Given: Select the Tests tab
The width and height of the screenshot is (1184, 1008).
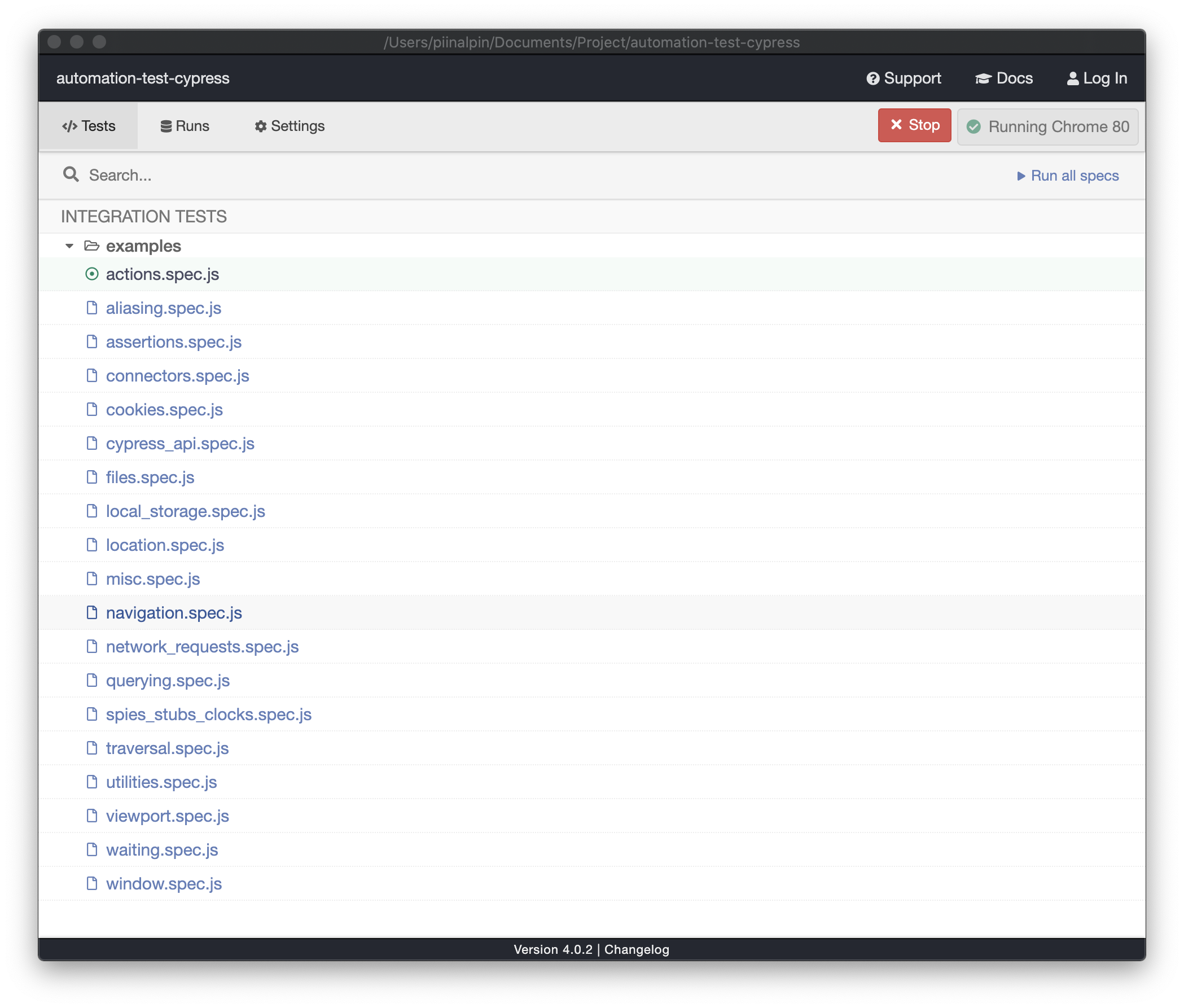Looking at the screenshot, I should 89,126.
